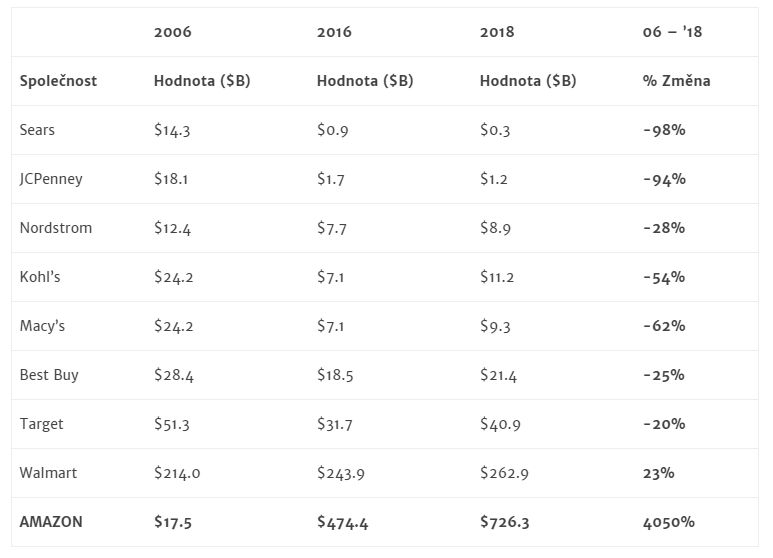The width and height of the screenshot is (773, 558).
Task: Click Walmart's 2018 value $262.9
Action: click(x=506, y=473)
